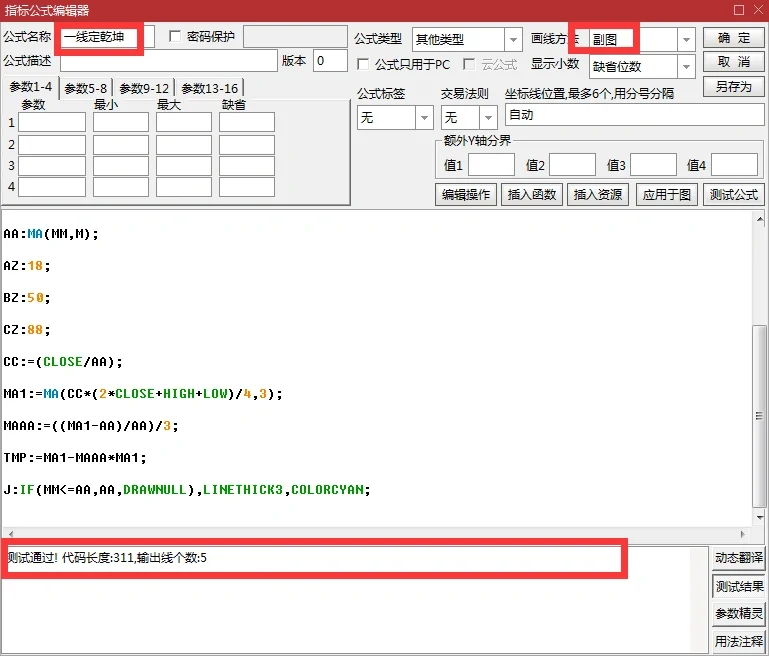Open the 显示小数 缺省位数 dropdown

pos(687,66)
